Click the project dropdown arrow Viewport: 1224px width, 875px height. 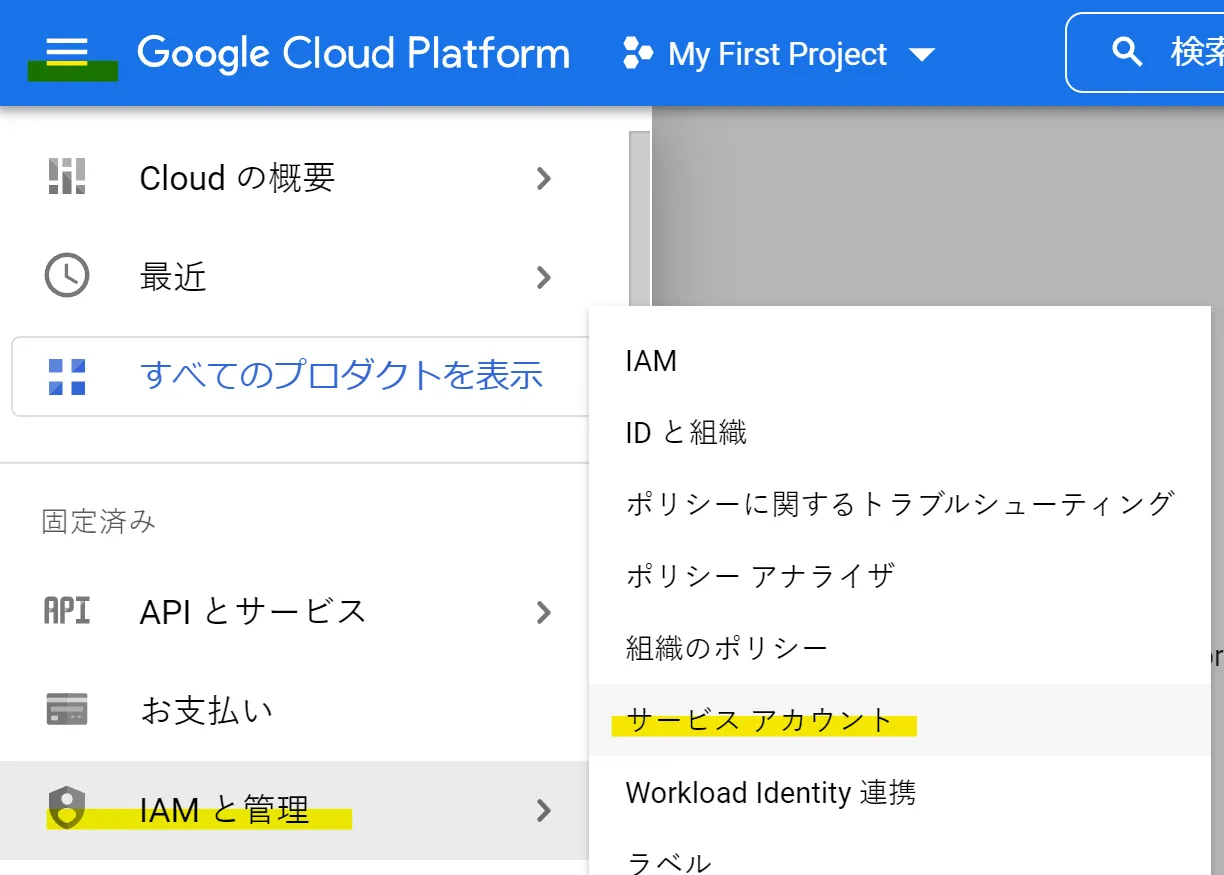click(920, 54)
